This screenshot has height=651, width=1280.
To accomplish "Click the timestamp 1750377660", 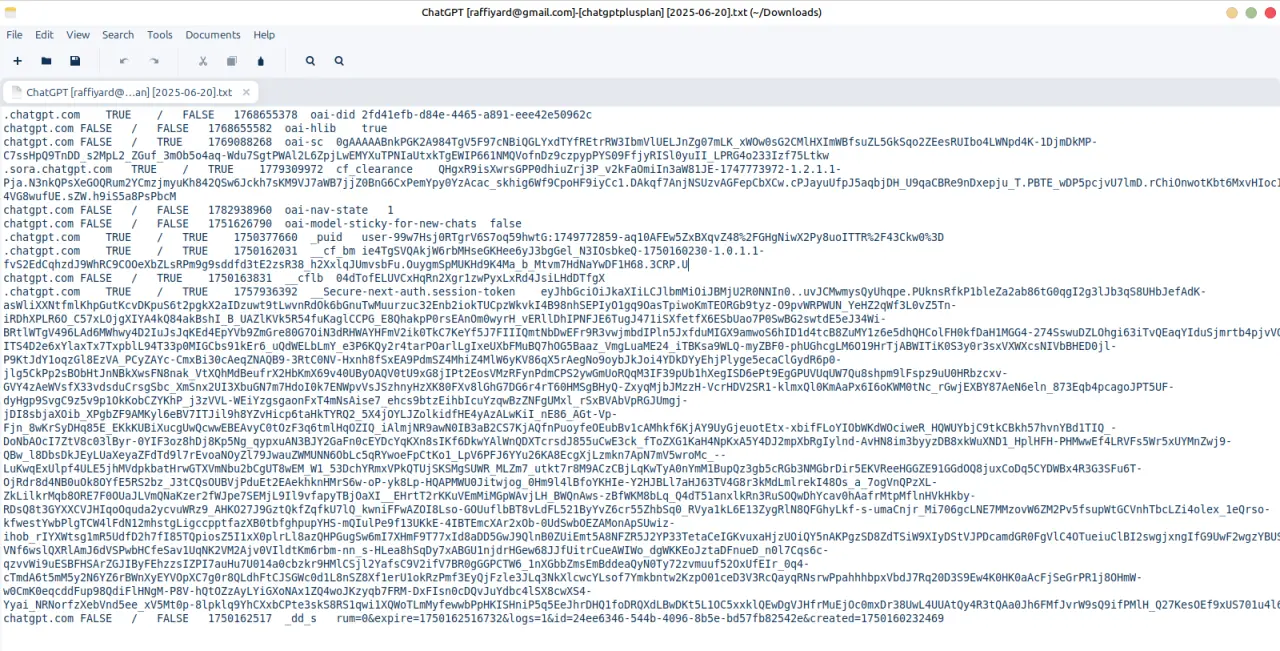I will [265, 238].
